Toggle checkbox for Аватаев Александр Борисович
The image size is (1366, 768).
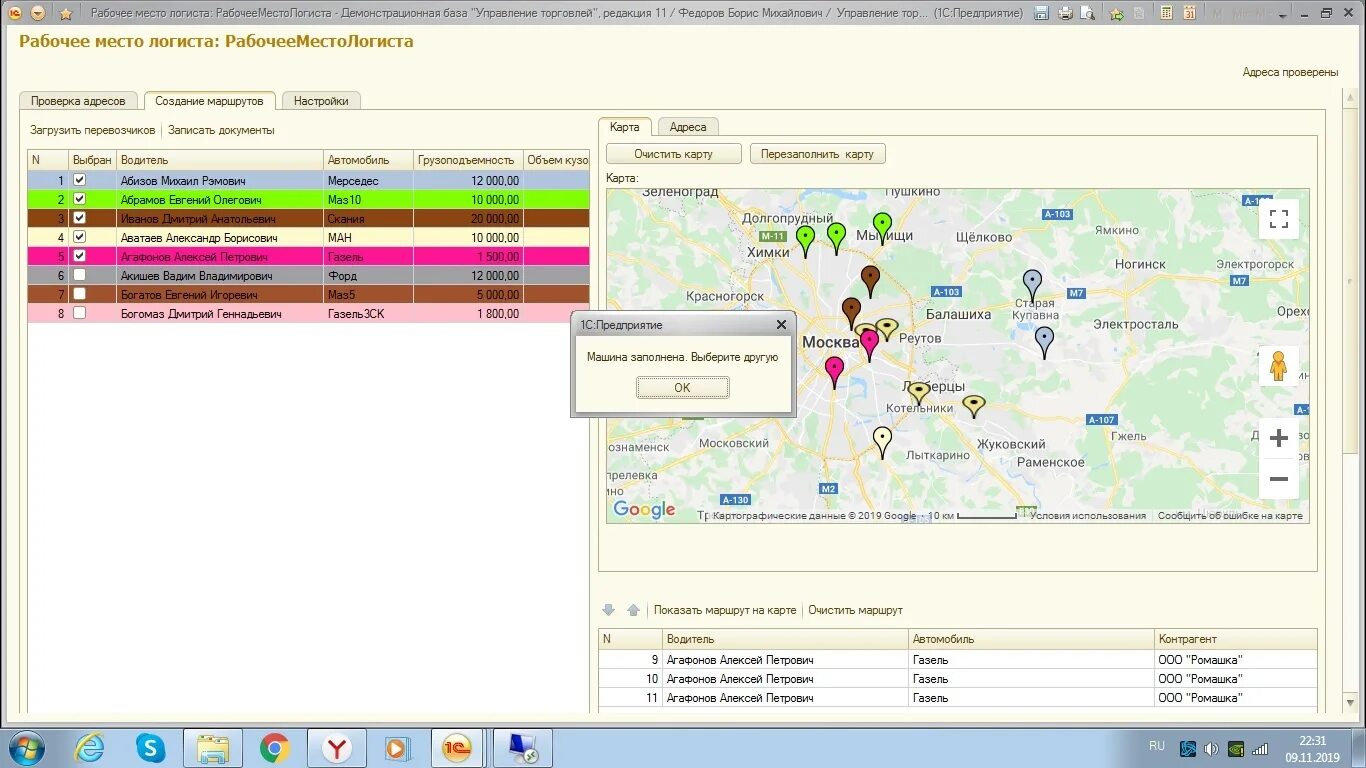(x=80, y=237)
